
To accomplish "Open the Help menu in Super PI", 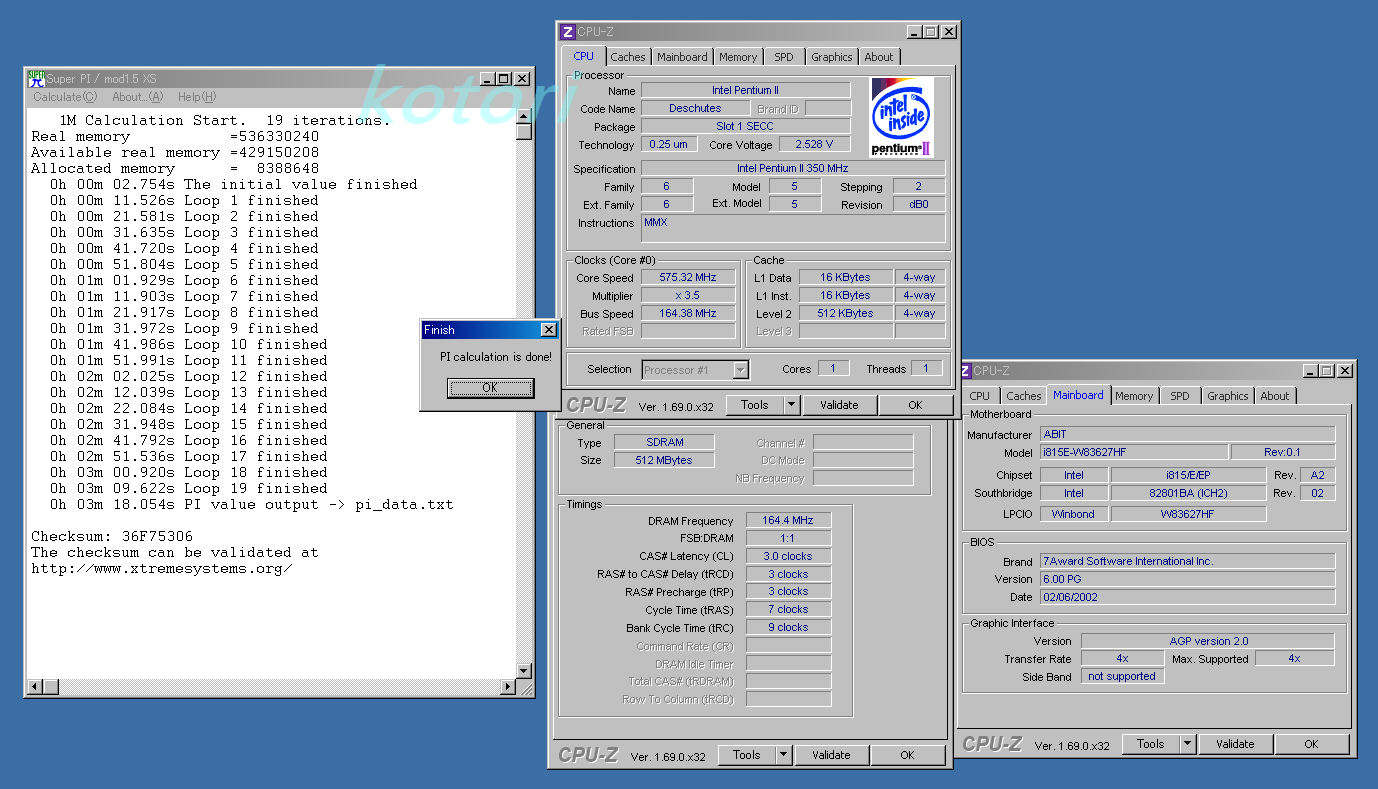I will coord(197,97).
